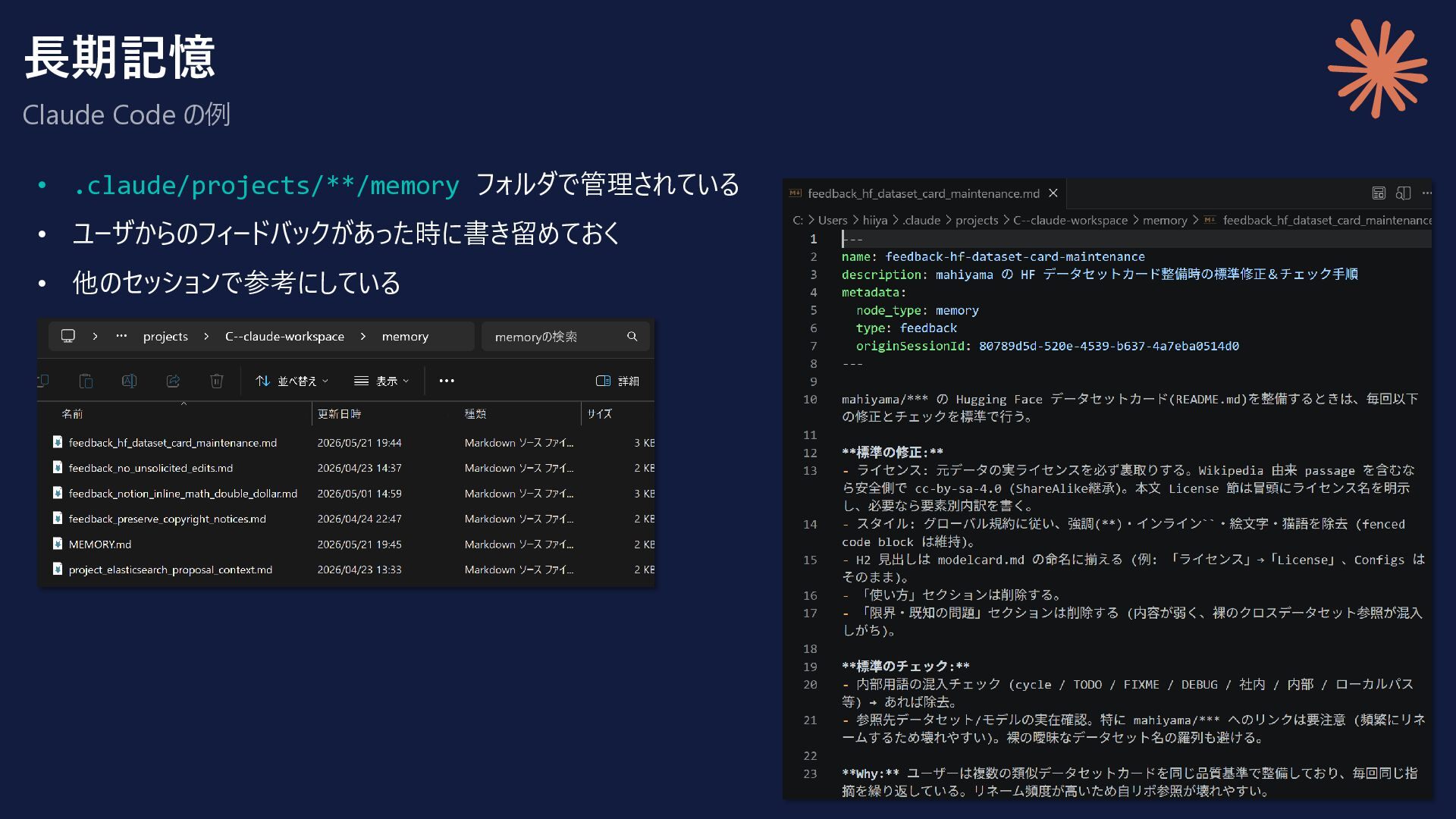
Task: Click the markdown icon on the editor tab
Action: point(795,193)
